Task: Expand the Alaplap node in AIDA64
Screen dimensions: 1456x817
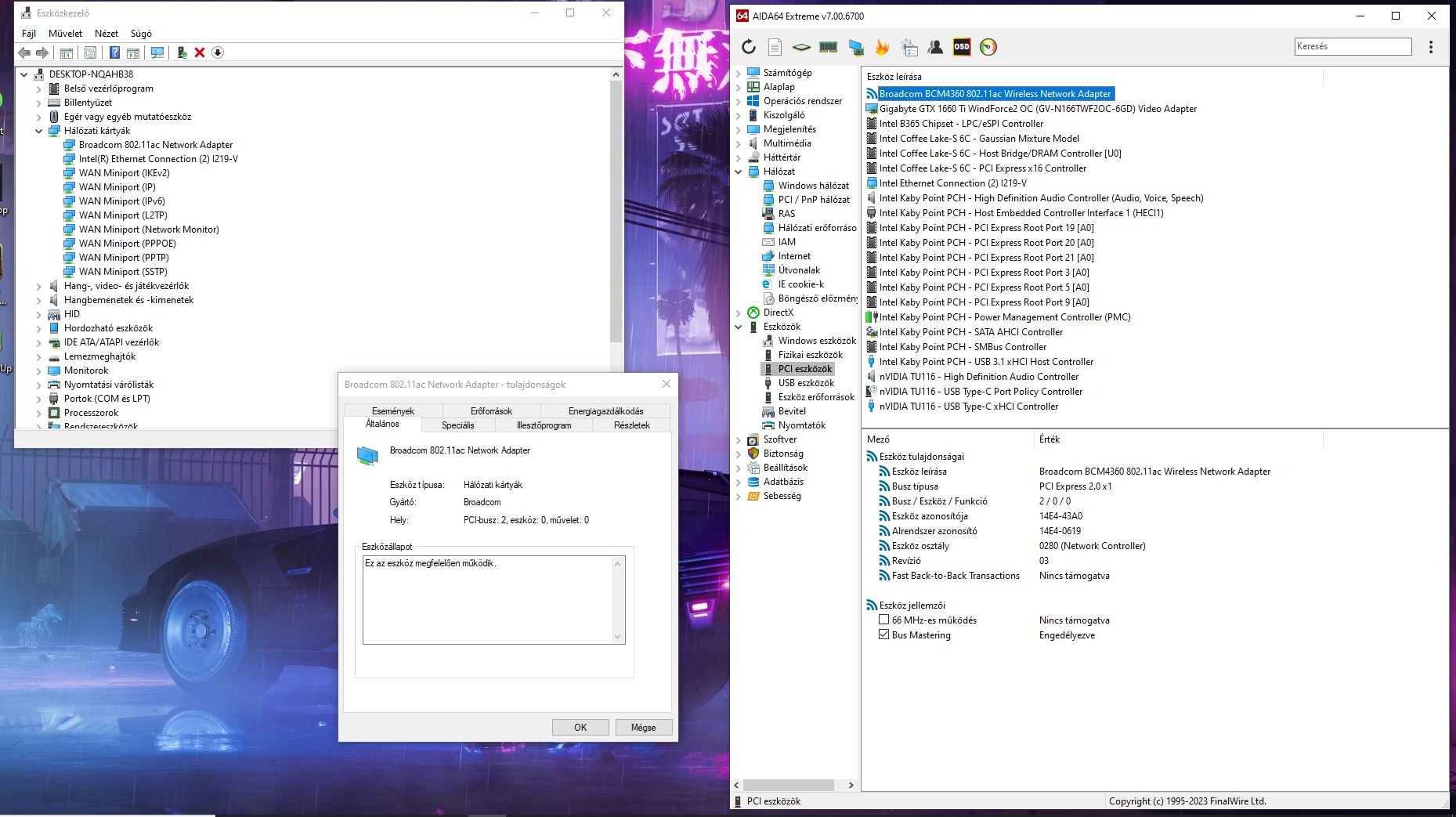Action: 739,87
